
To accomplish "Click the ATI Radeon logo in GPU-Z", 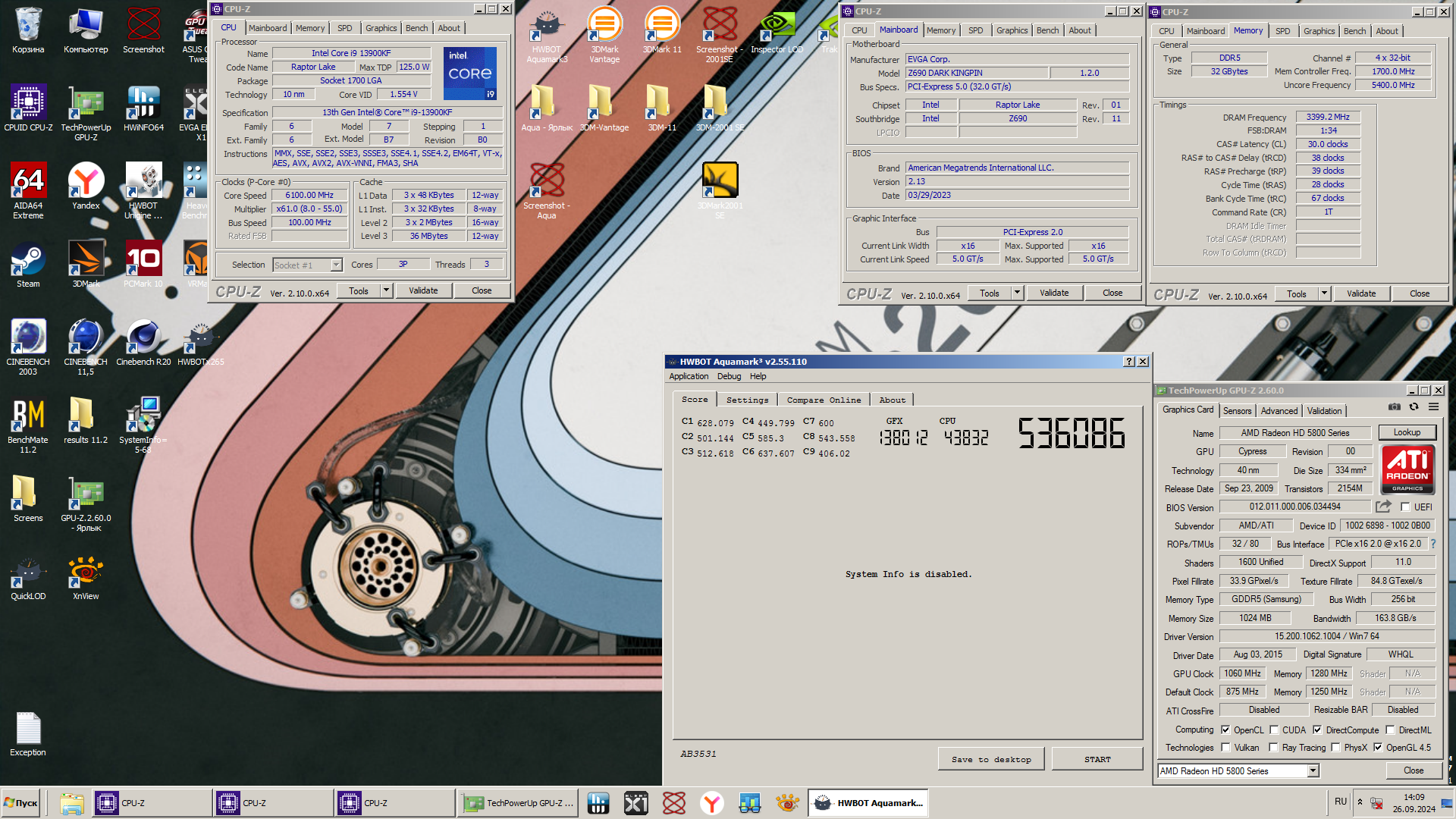I will click(x=1407, y=469).
